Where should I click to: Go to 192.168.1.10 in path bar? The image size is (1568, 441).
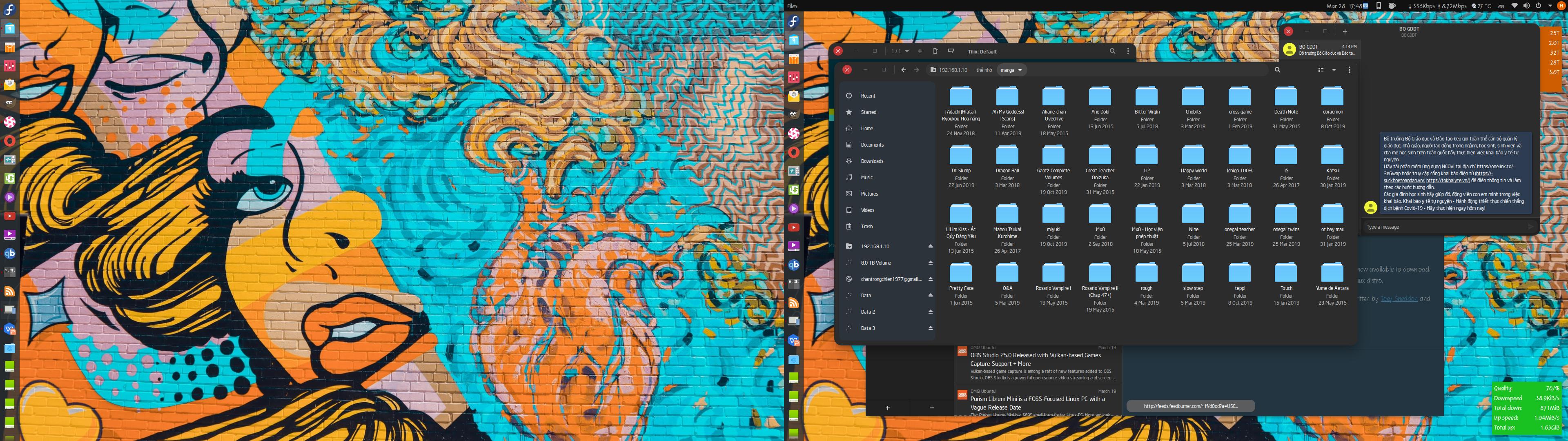[949, 70]
